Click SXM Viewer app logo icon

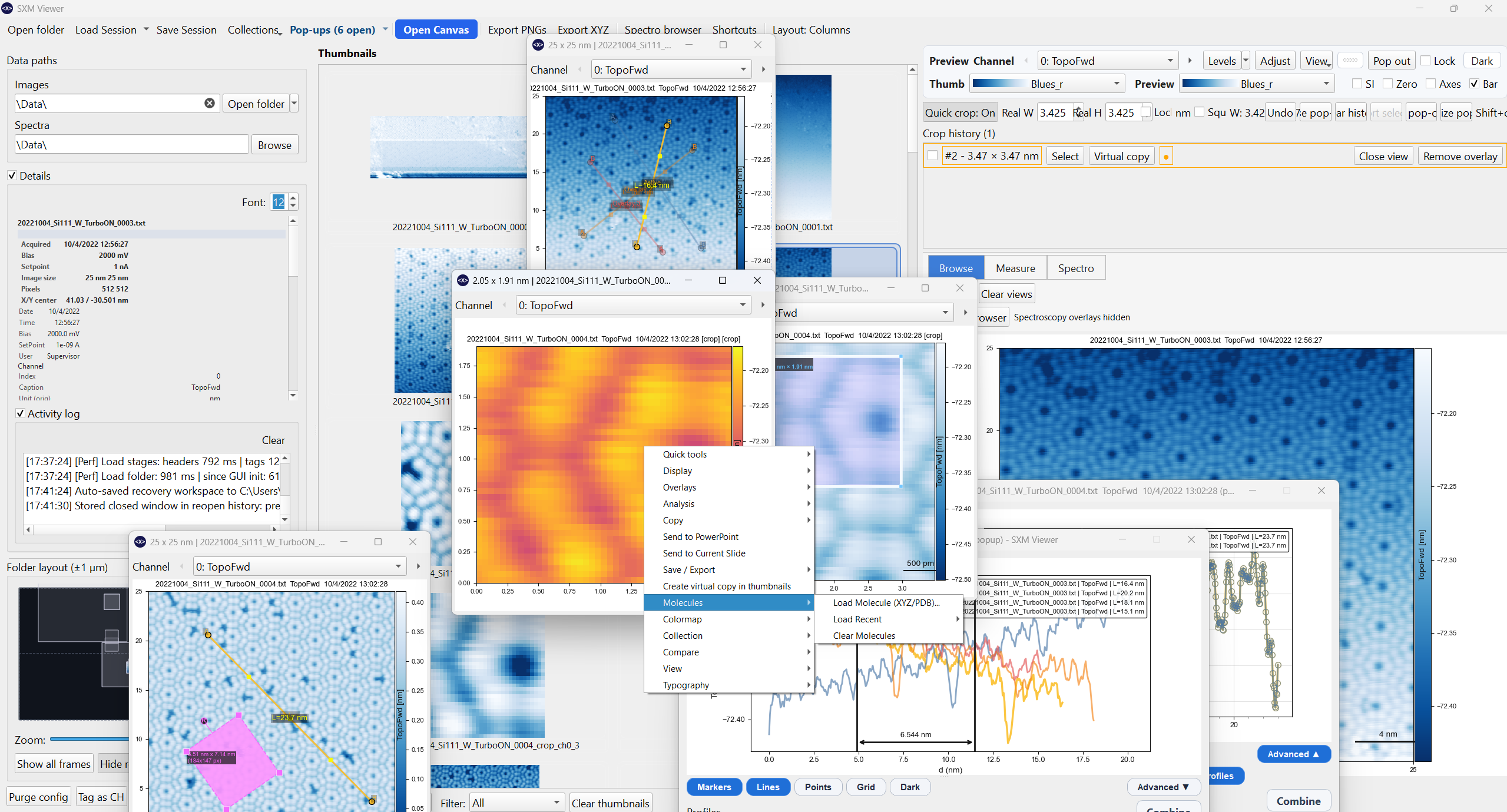[7, 8]
